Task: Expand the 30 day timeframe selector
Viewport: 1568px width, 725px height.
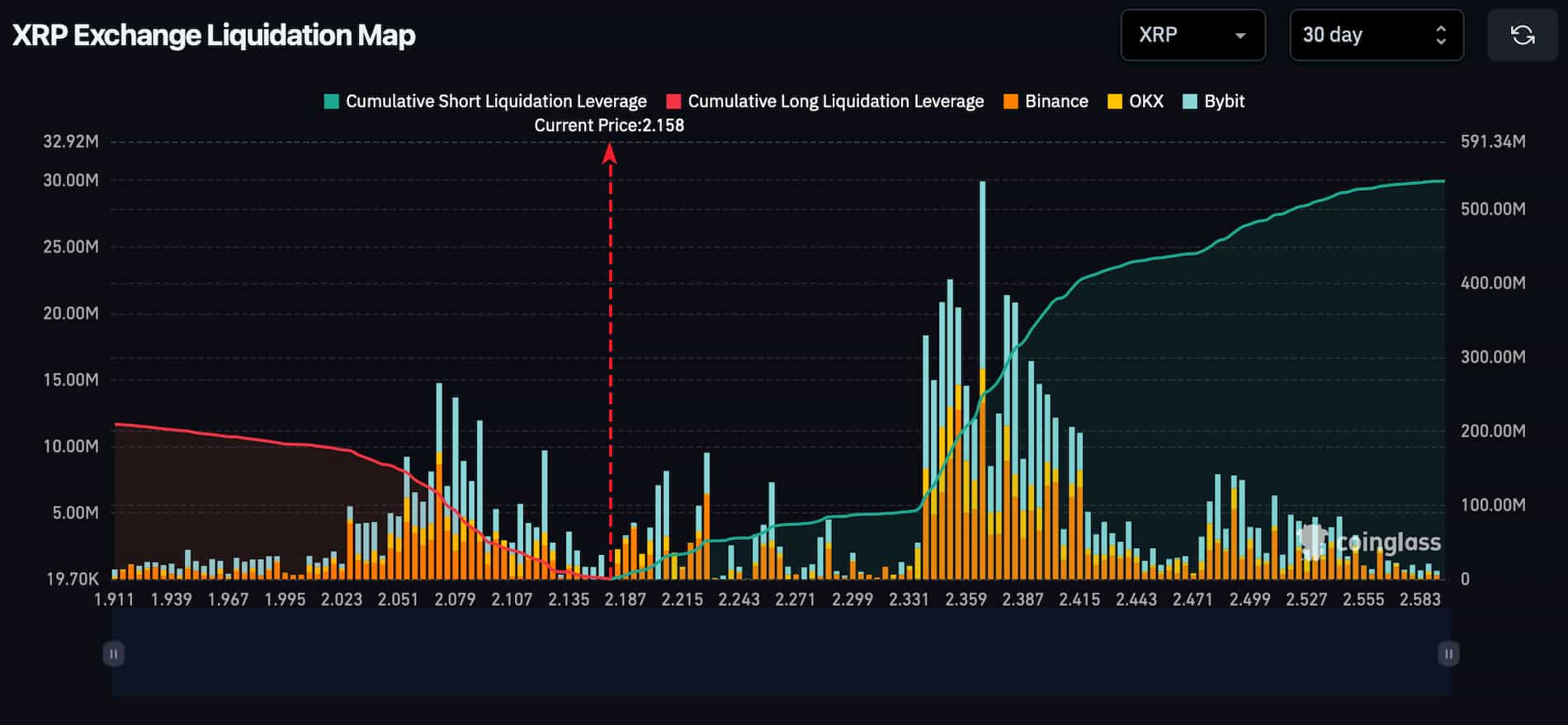Action: coord(1376,35)
